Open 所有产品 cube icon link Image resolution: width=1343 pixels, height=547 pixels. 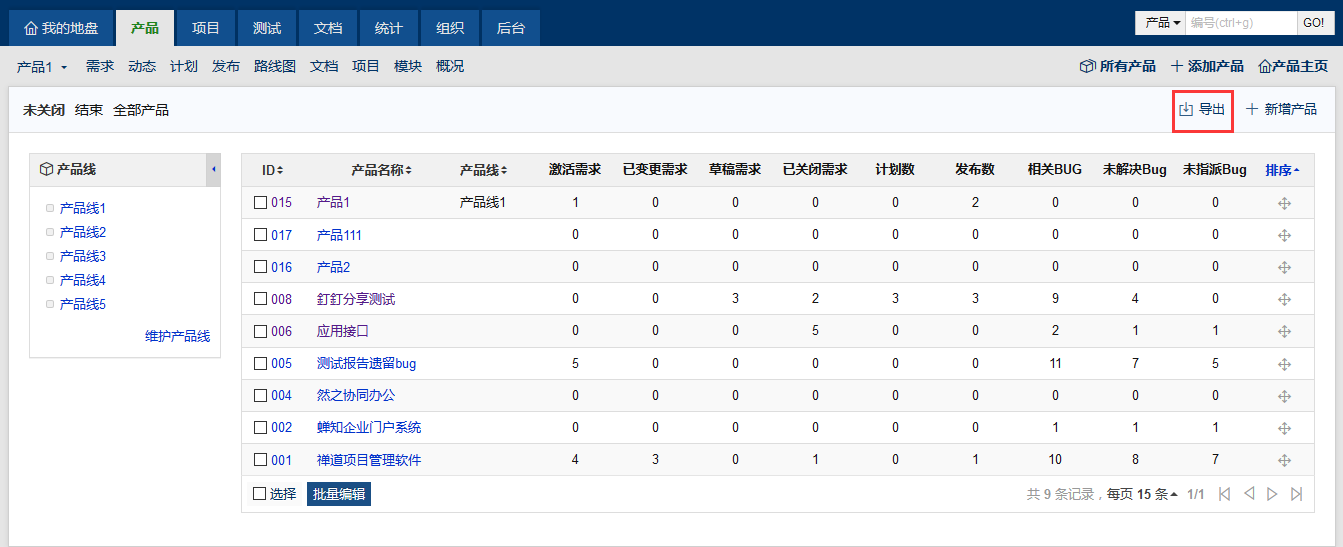(1087, 66)
